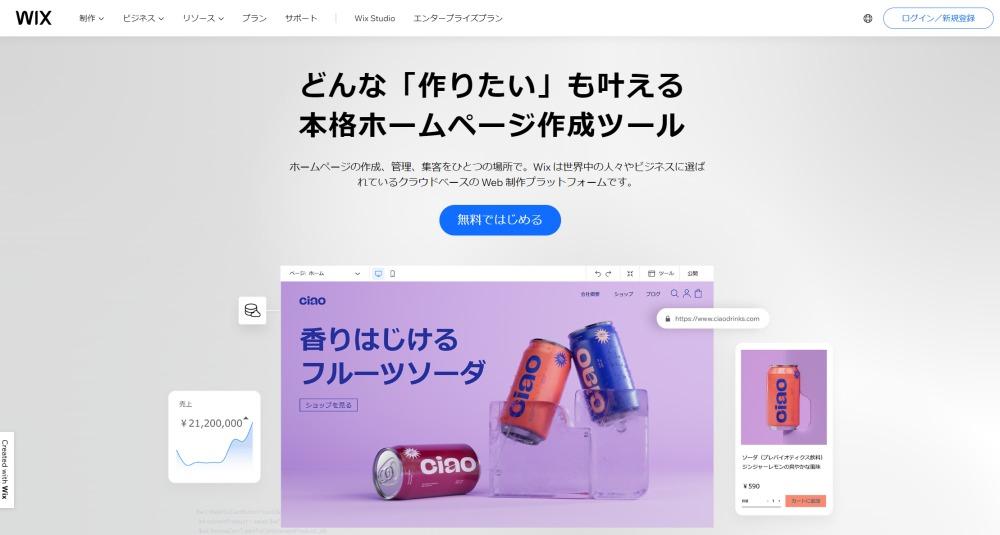1000x535 pixels.
Task: Open the プラン menu item
Action: pyautogui.click(x=254, y=18)
